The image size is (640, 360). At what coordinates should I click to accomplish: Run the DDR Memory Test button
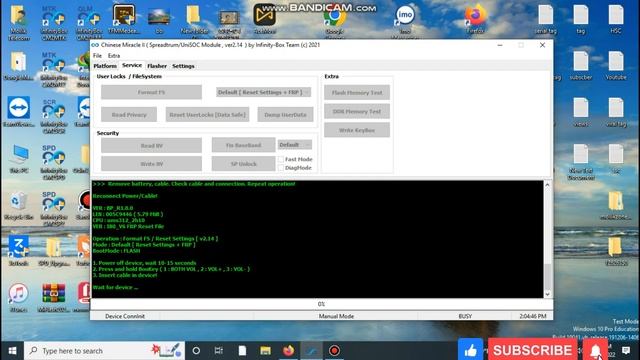(x=357, y=111)
